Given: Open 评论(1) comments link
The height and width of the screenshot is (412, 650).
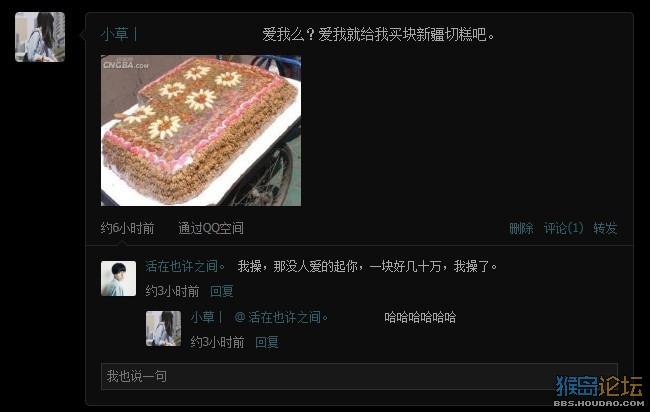Looking at the screenshot, I should tap(563, 228).
